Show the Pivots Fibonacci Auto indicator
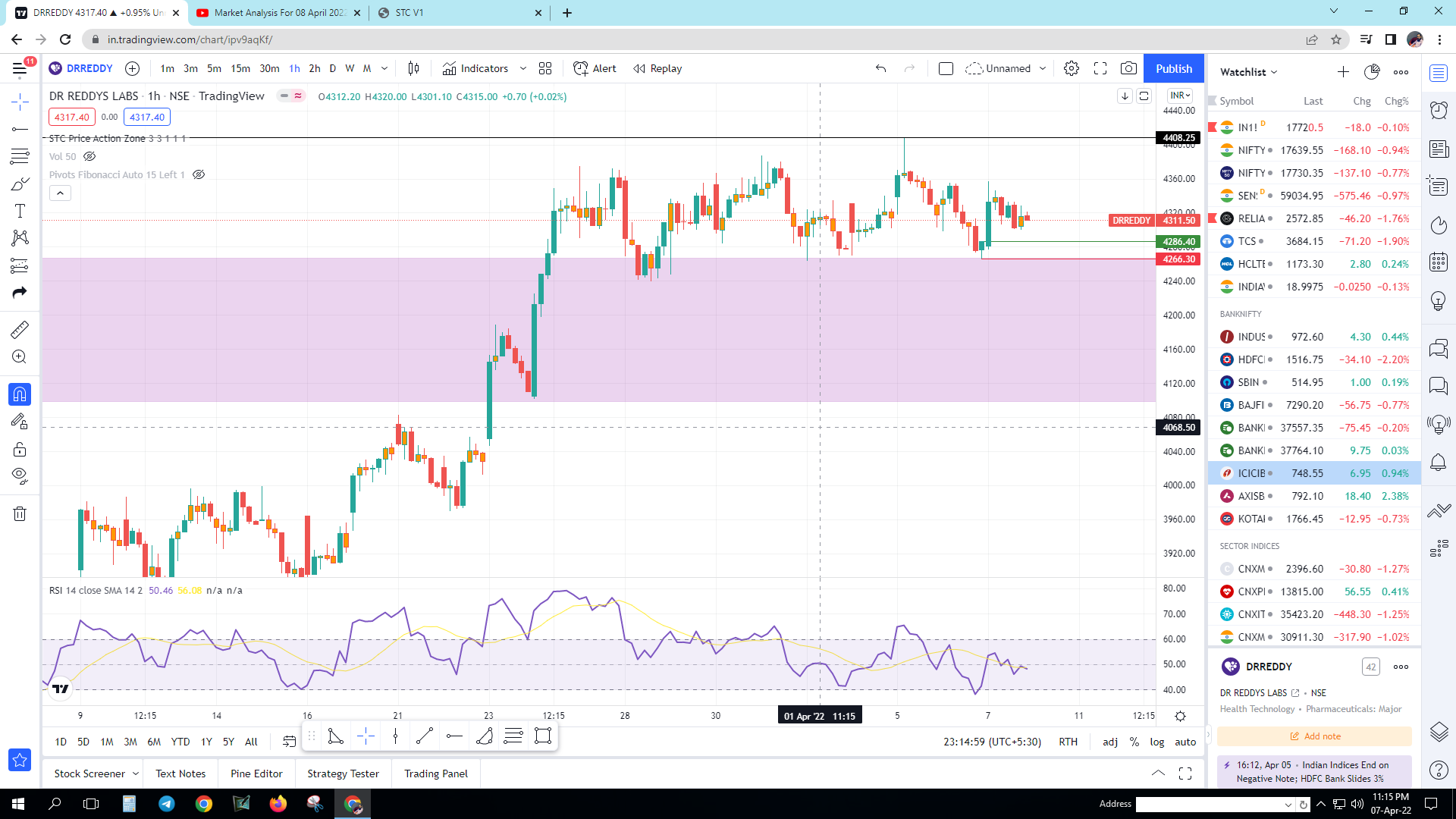The height and width of the screenshot is (819, 1456). [199, 174]
